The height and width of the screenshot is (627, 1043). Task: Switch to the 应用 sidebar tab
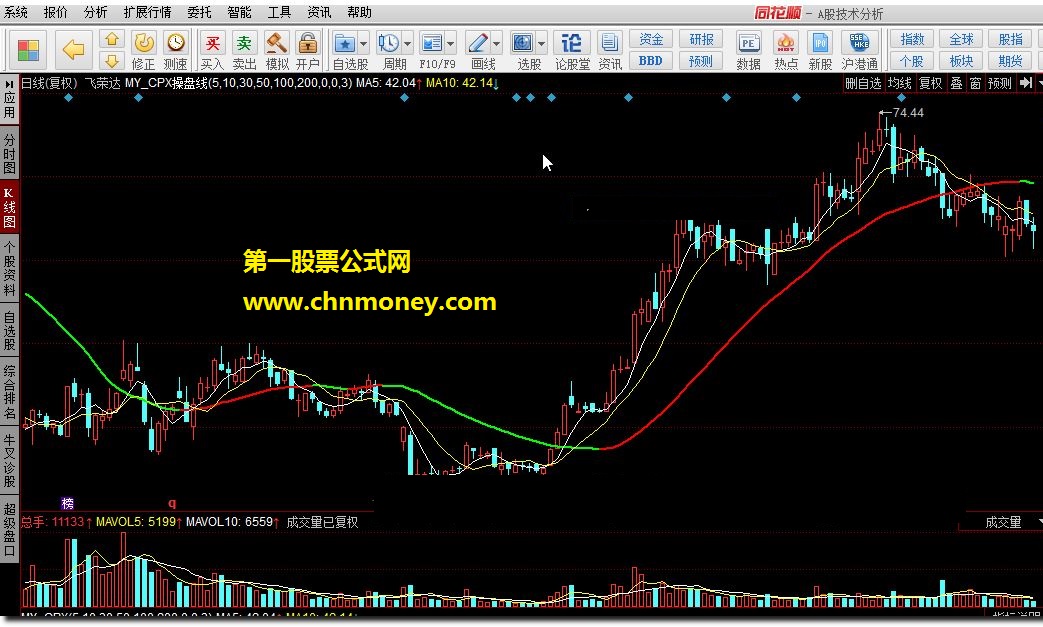[9, 100]
